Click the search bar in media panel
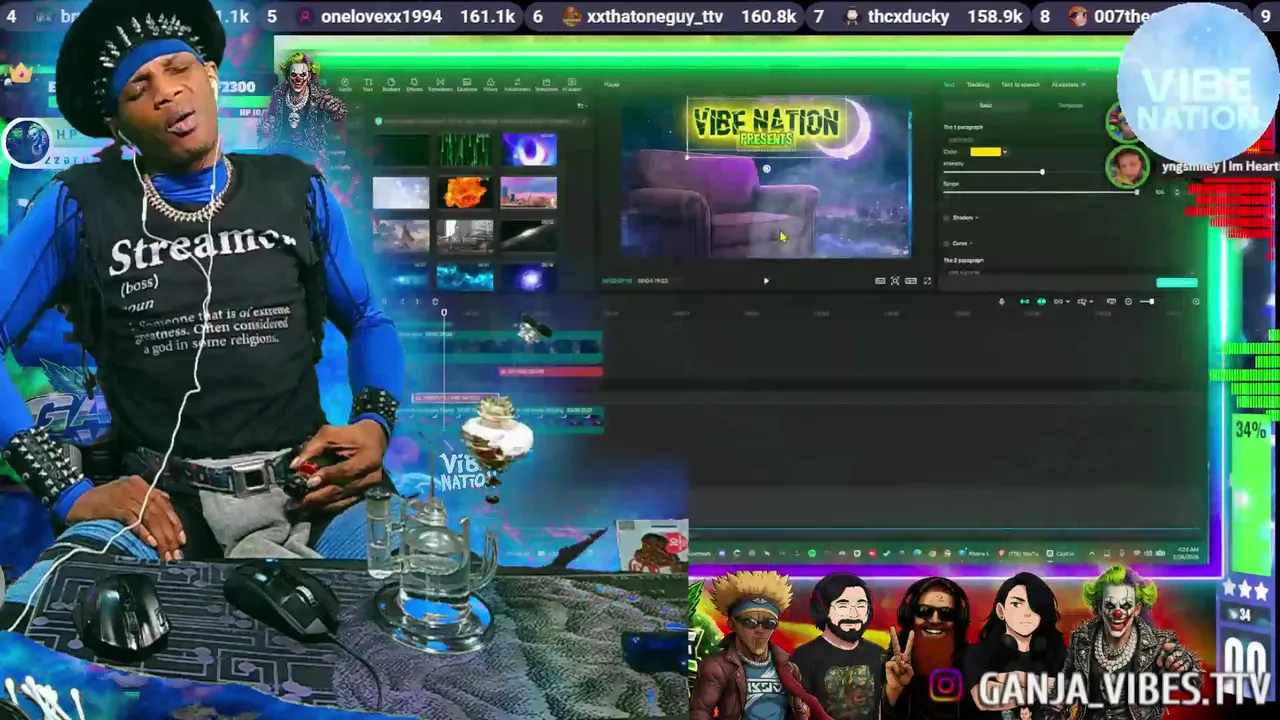Image resolution: width=1280 pixels, height=720 pixels. click(481, 121)
